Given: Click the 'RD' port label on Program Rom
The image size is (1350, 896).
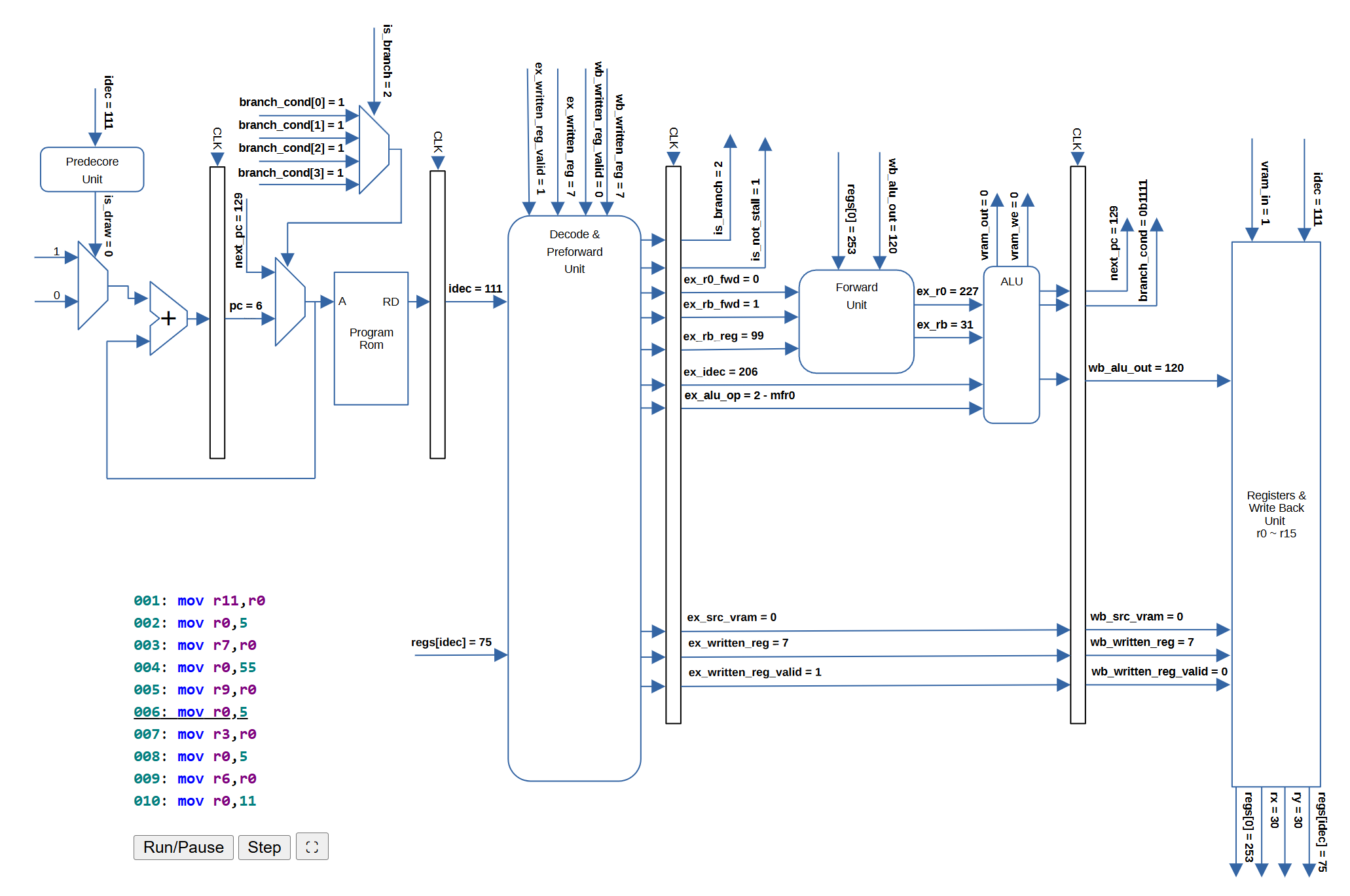Looking at the screenshot, I should (391, 302).
